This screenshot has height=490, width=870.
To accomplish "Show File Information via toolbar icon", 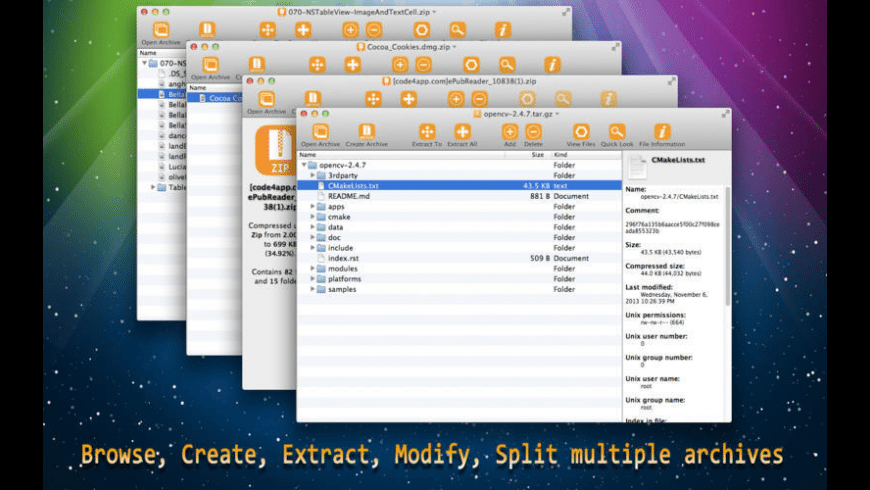I will click(662, 132).
